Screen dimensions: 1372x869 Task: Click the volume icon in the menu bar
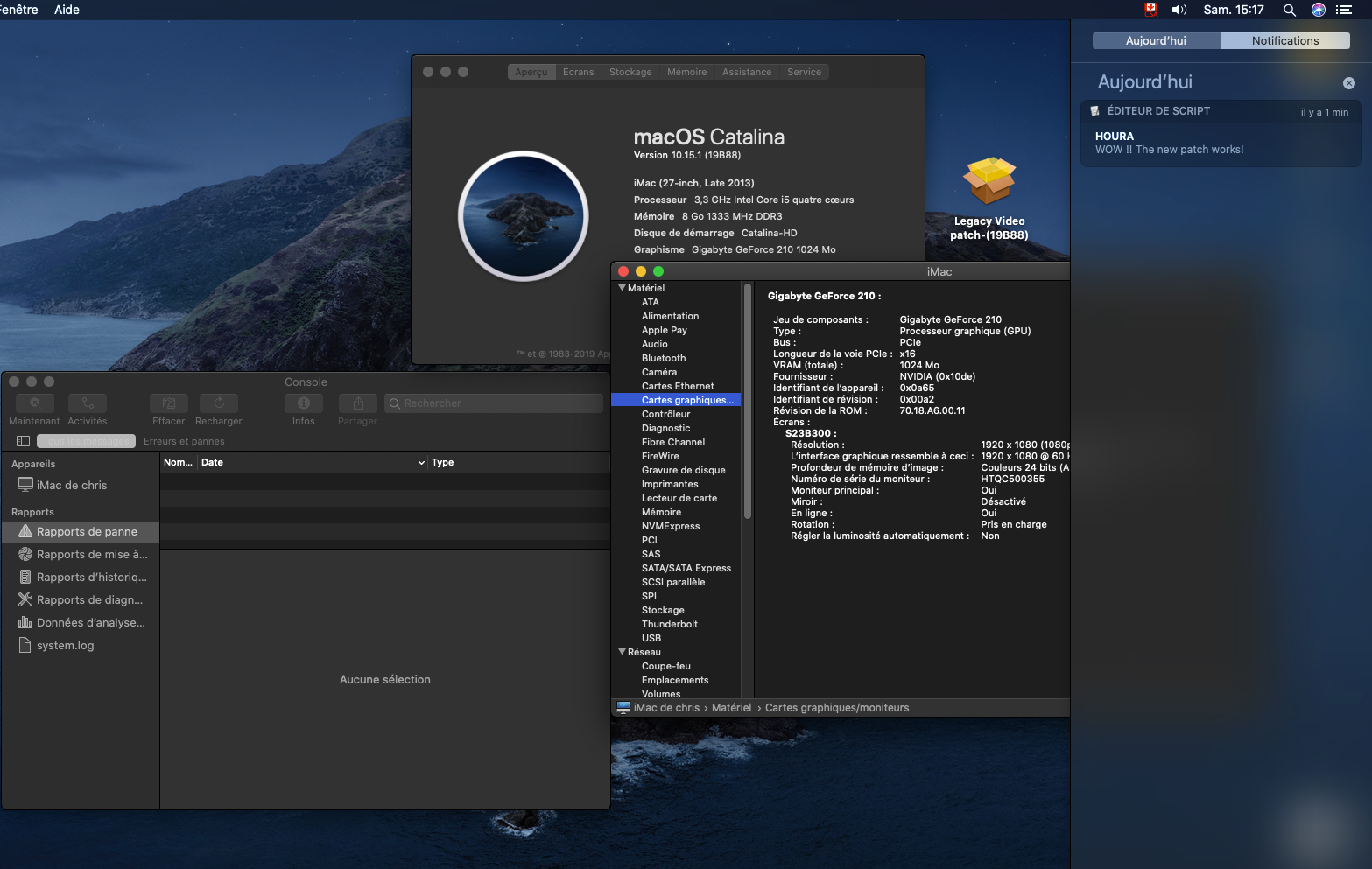(x=1179, y=10)
